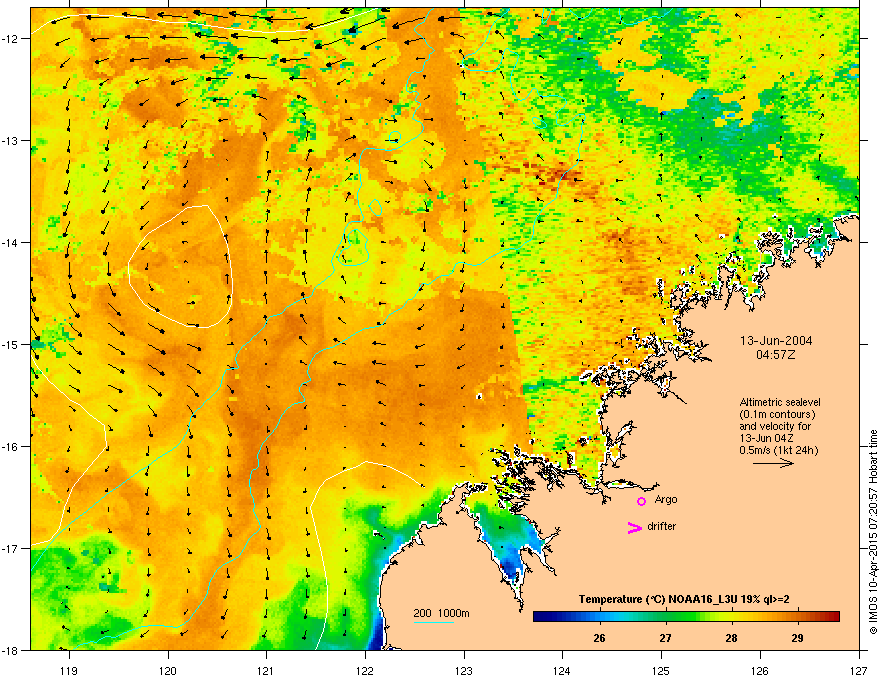Screen dimensions: 880x680
Task: Click the 'Argo' legend label
Action: click(666, 499)
